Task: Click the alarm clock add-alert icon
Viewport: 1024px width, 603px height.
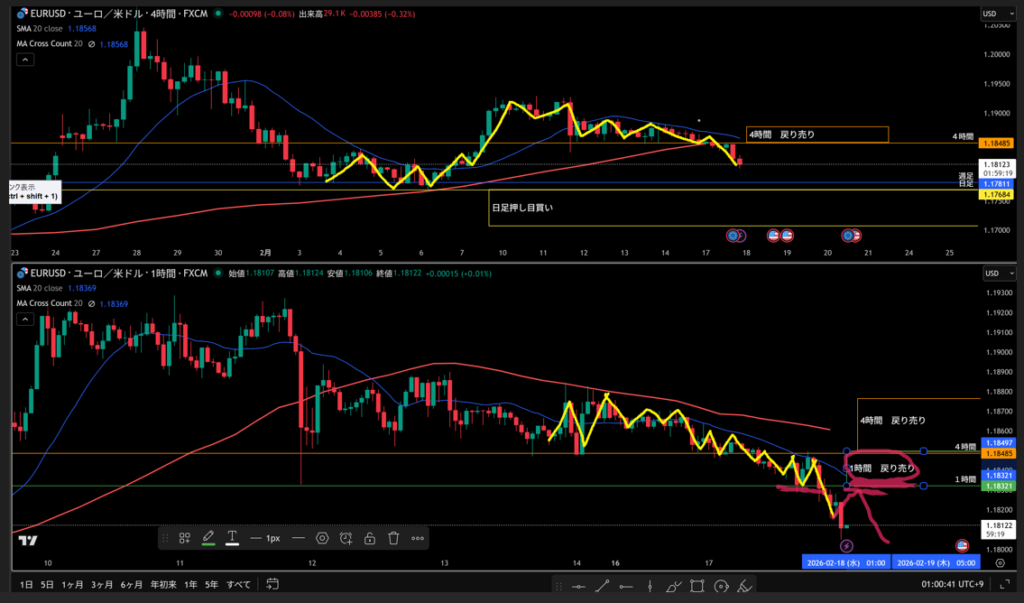Action: click(345, 538)
